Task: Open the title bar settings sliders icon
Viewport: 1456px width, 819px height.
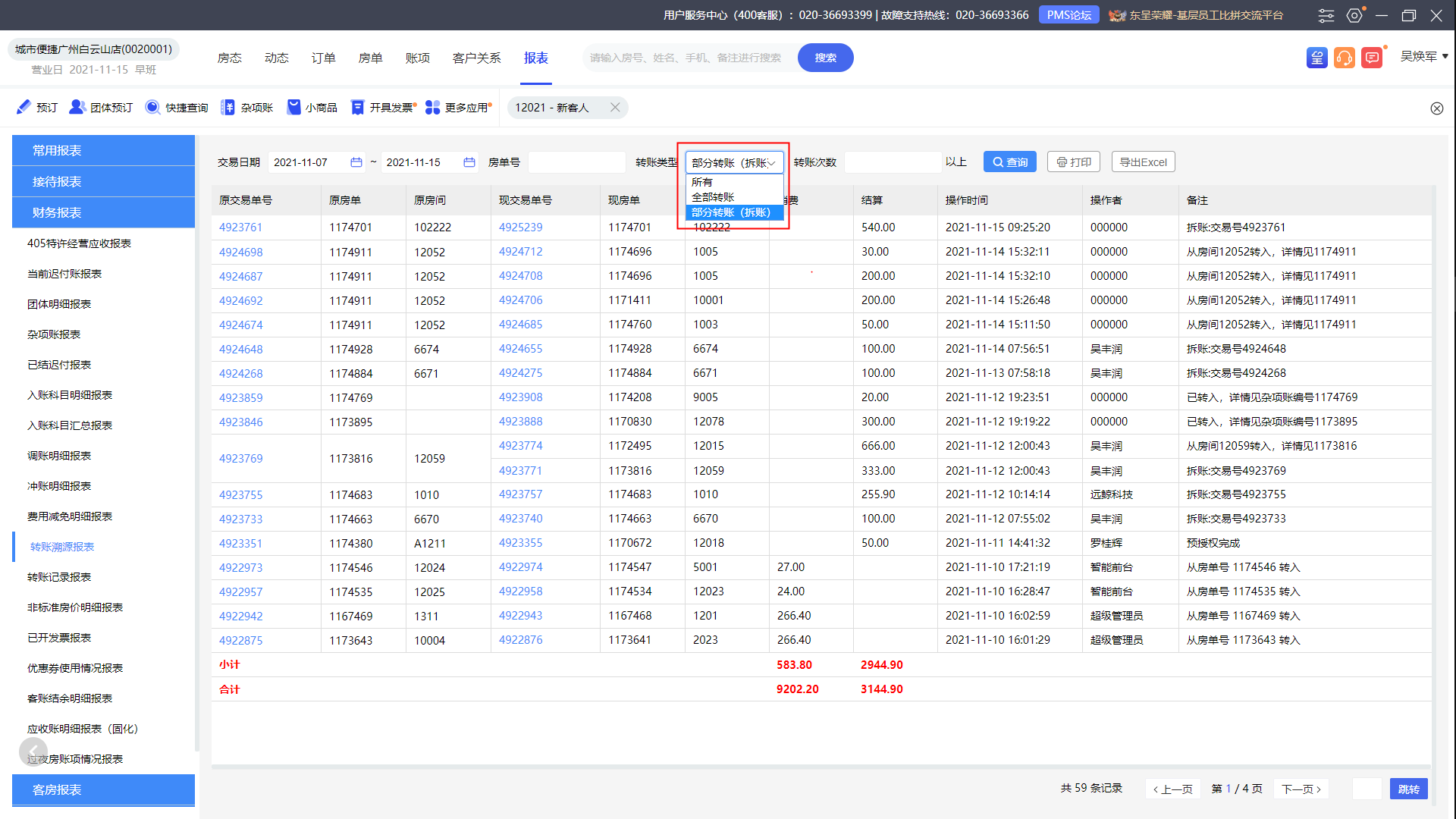Action: (x=1326, y=15)
